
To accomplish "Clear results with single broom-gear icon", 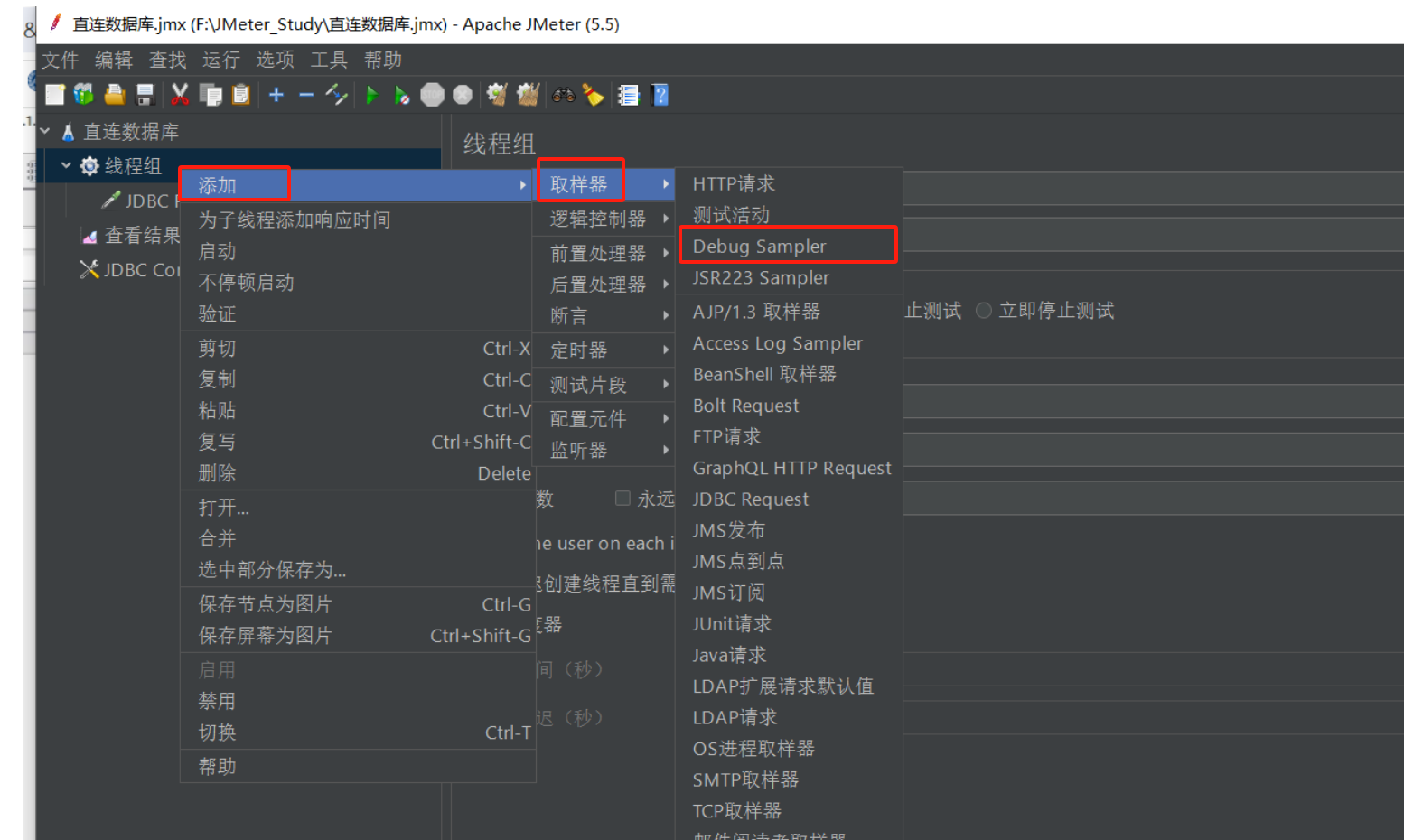I will click(497, 95).
